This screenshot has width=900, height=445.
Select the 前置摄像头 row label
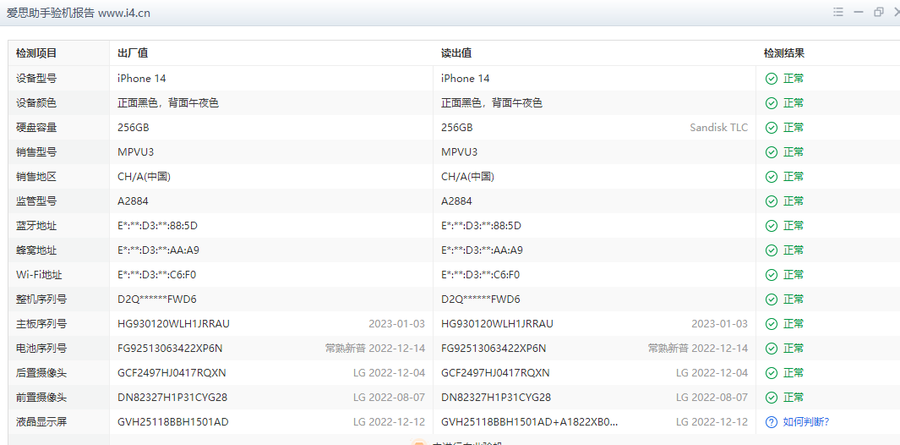(x=41, y=397)
